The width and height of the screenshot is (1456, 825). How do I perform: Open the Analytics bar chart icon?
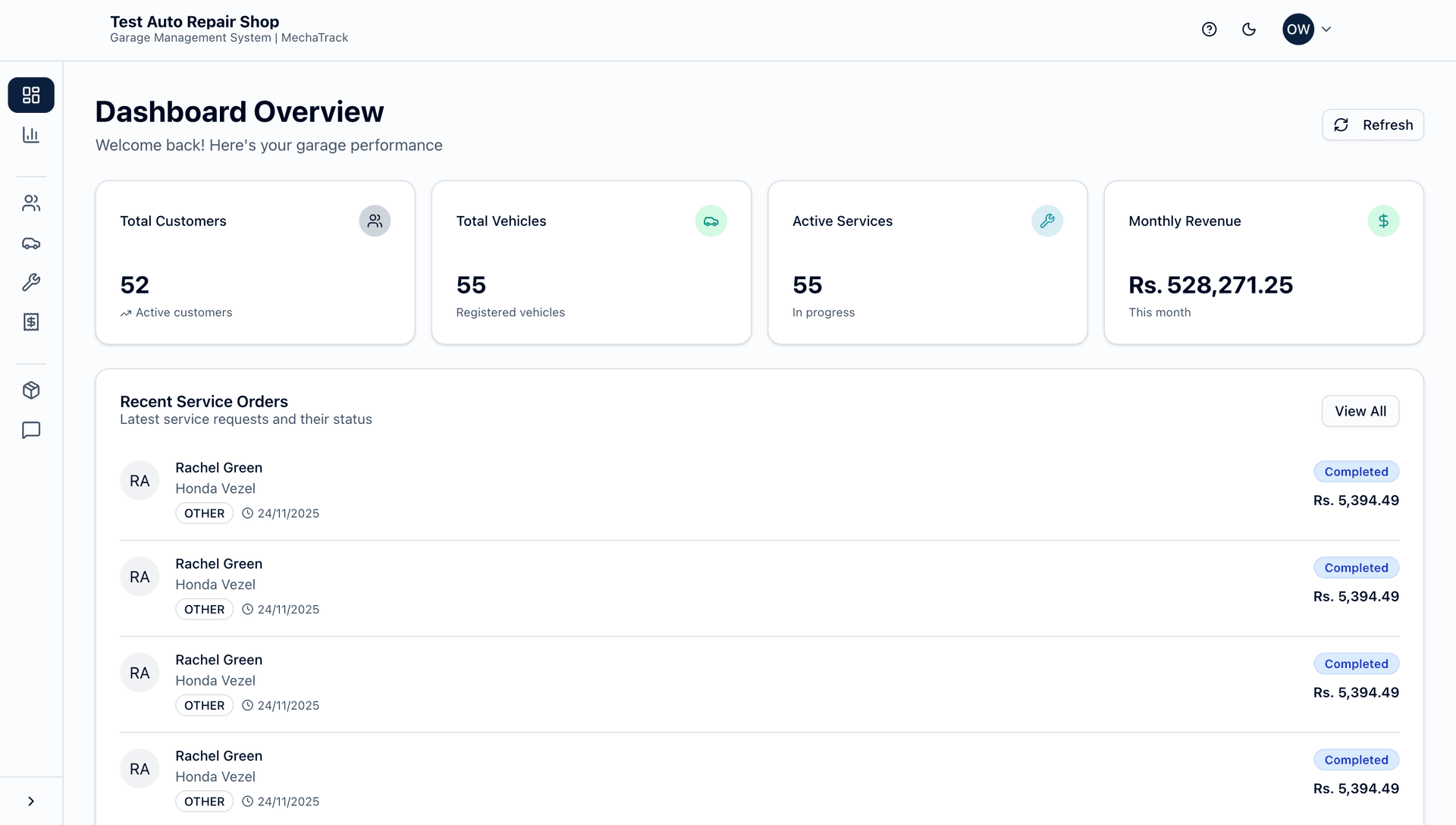[30, 134]
